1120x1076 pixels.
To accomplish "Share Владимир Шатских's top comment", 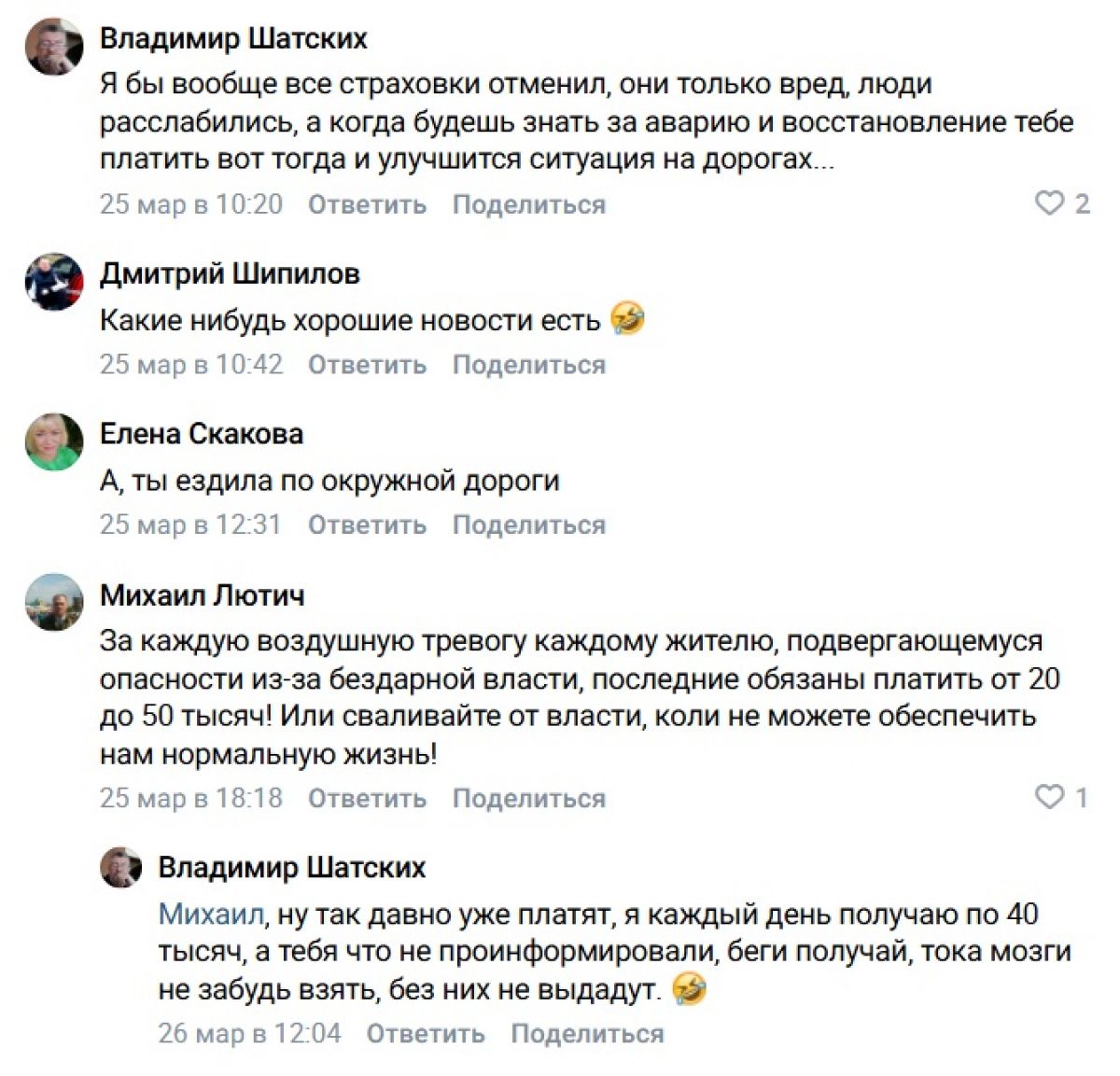I will point(528,204).
